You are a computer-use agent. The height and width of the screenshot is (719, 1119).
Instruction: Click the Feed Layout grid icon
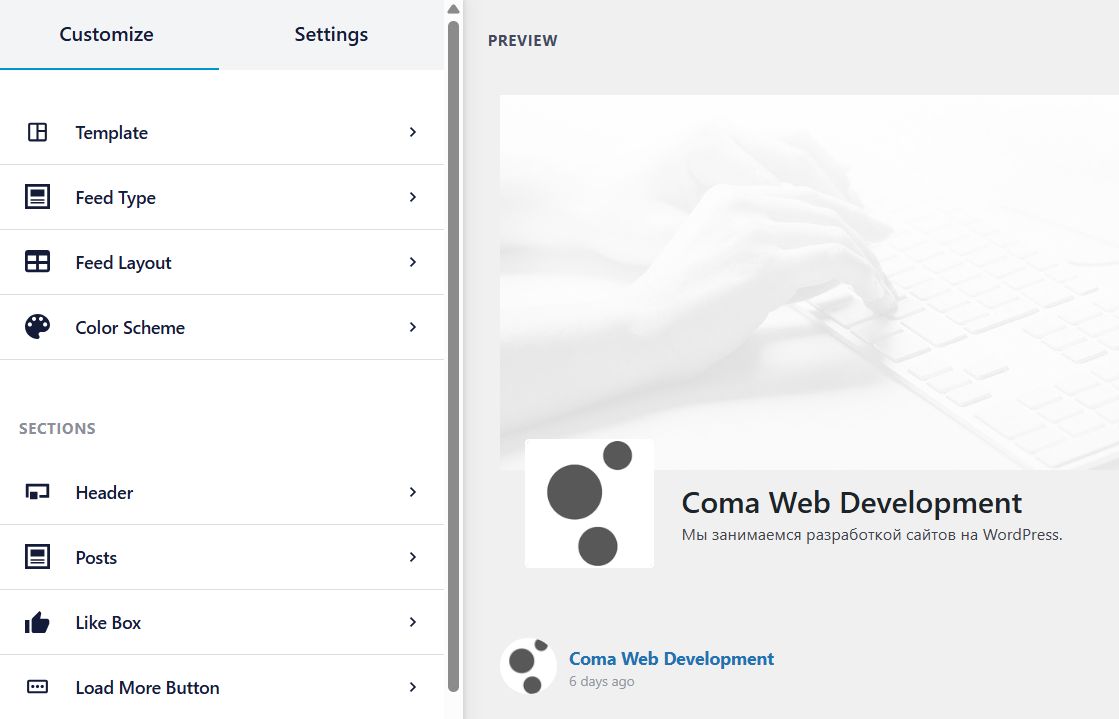(x=37, y=261)
